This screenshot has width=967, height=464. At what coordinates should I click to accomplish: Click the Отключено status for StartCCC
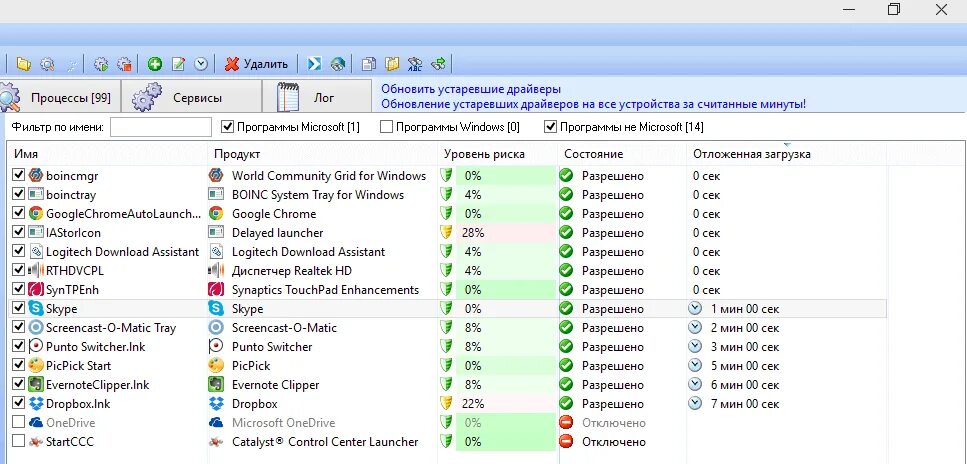point(614,442)
